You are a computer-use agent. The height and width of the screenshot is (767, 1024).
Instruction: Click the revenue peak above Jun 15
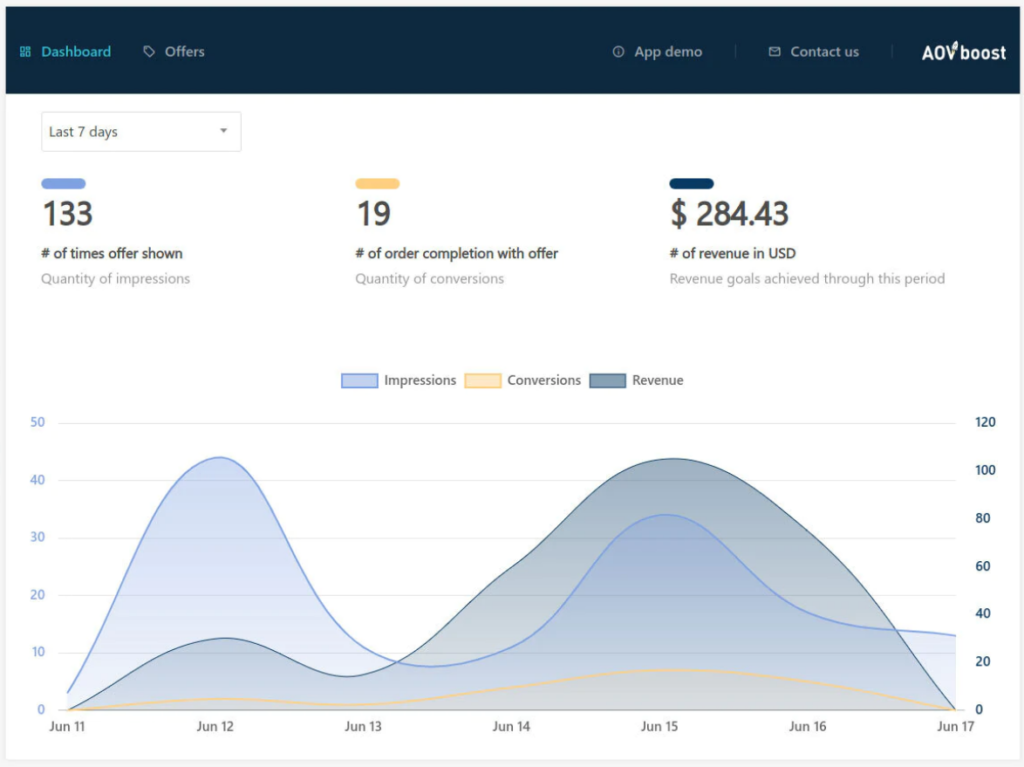click(675, 459)
